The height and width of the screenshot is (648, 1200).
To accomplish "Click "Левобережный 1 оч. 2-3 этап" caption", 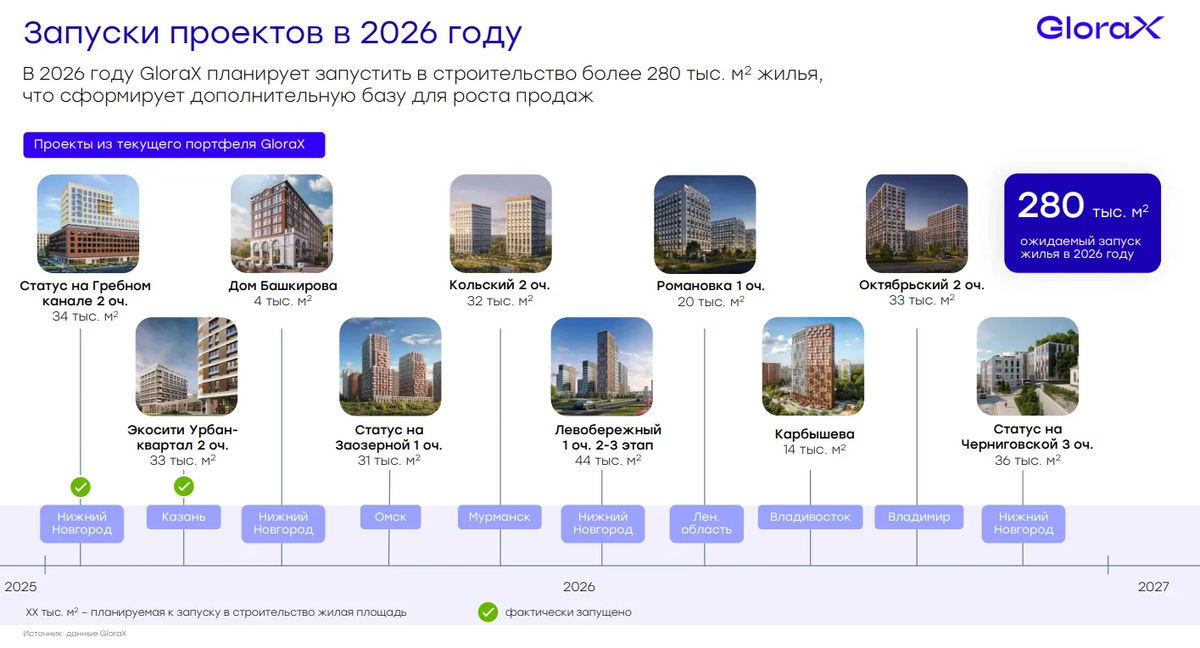I will point(608,437).
